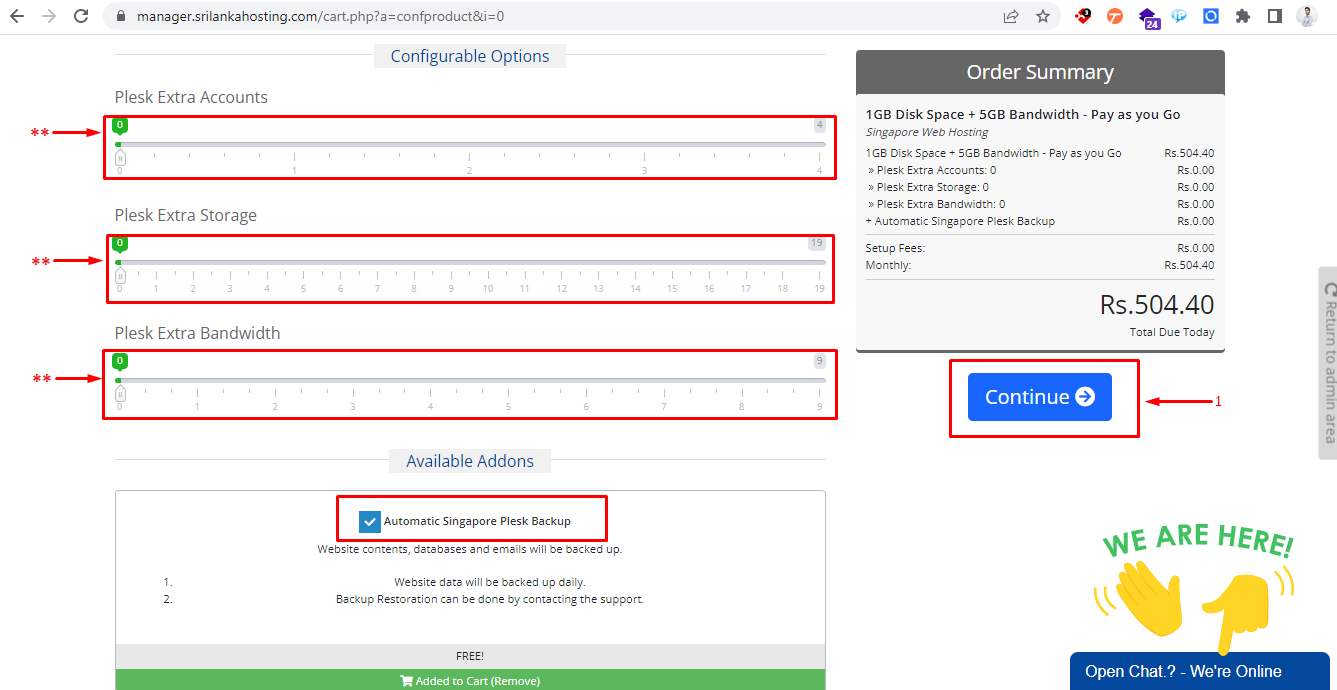Viewport: 1337px width, 690px height.
Task: Click Added to Cart (Remove) green bar
Action: pos(470,681)
